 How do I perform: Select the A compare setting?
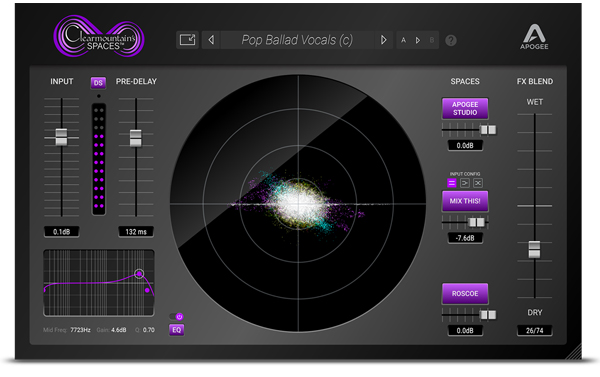403,40
